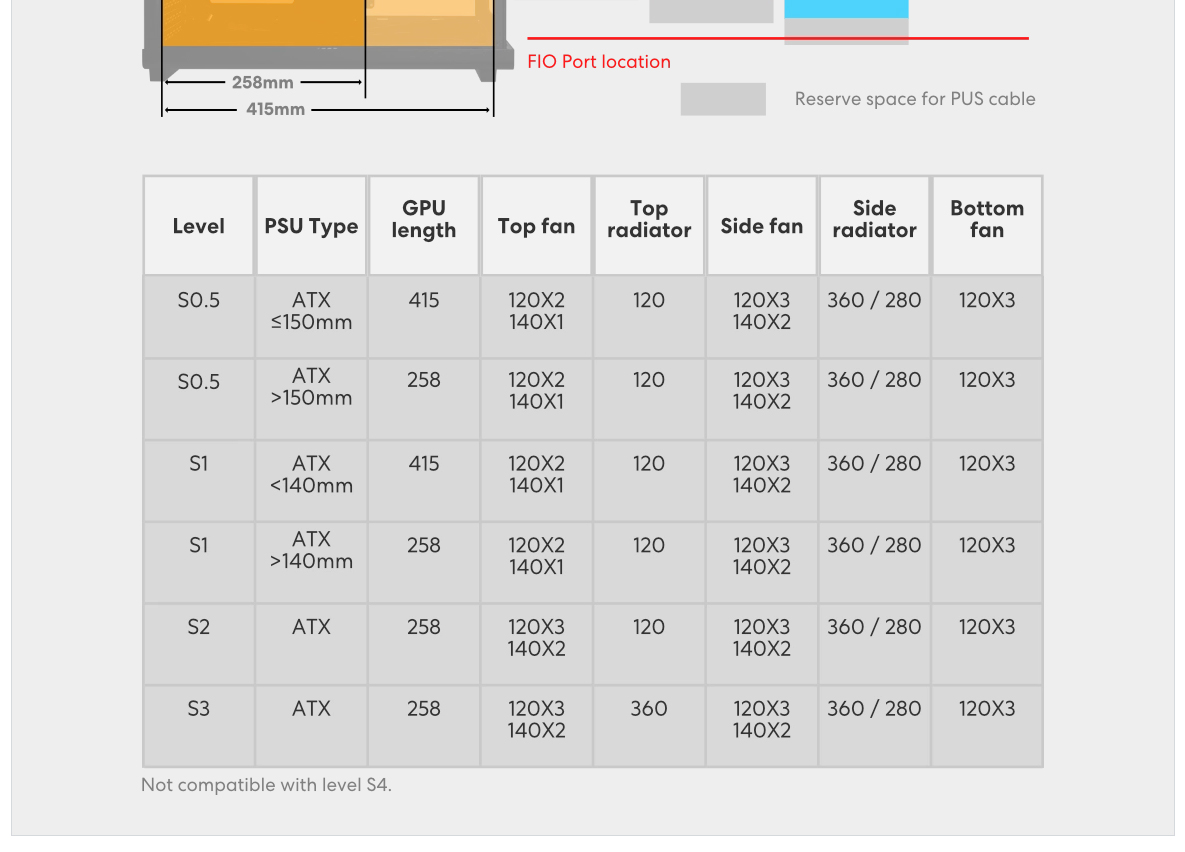Viewport: 1185px width, 852px height.
Task: Select the bottom fan "120X3" in row S3
Action: click(987, 708)
